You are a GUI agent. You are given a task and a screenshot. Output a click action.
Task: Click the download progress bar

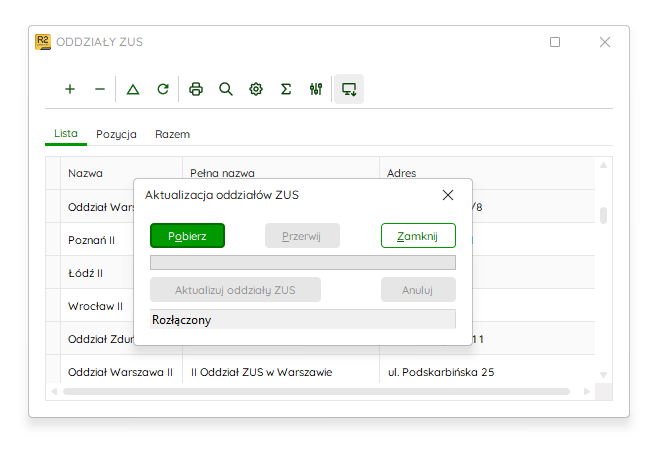pyautogui.click(x=303, y=263)
